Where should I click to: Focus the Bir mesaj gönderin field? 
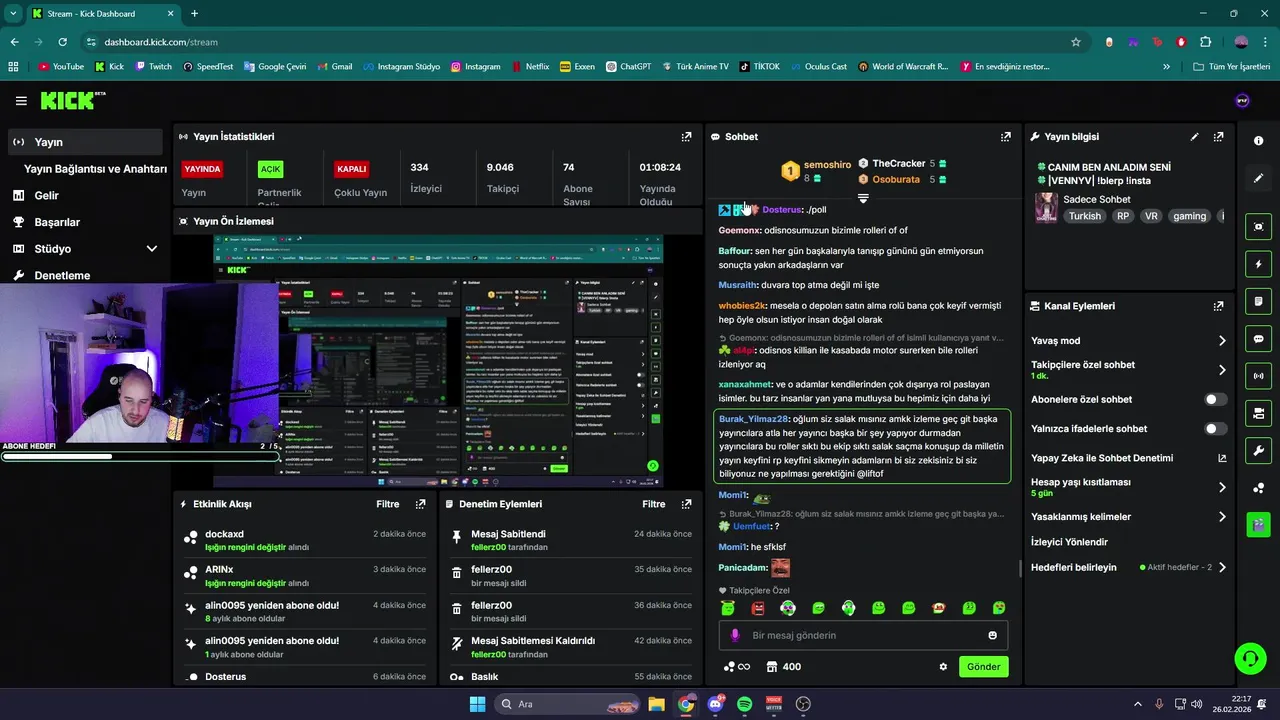pos(863,635)
